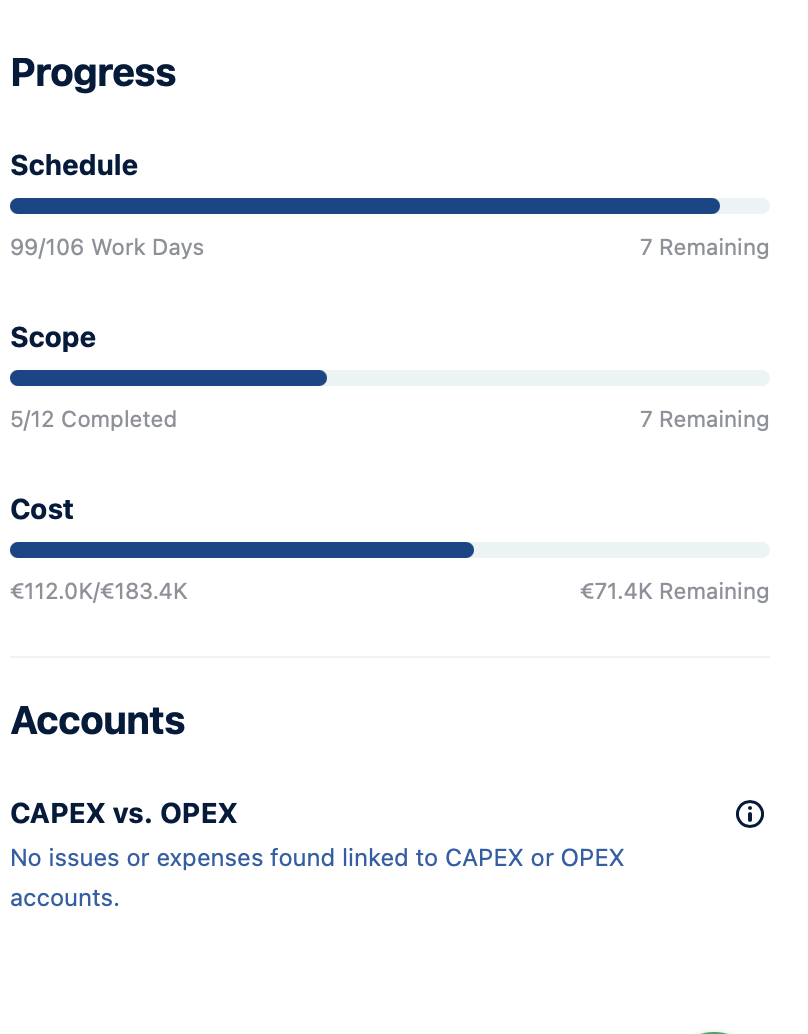Click the Progress section heading
Image resolution: width=808 pixels, height=1034 pixels.
pos(93,73)
